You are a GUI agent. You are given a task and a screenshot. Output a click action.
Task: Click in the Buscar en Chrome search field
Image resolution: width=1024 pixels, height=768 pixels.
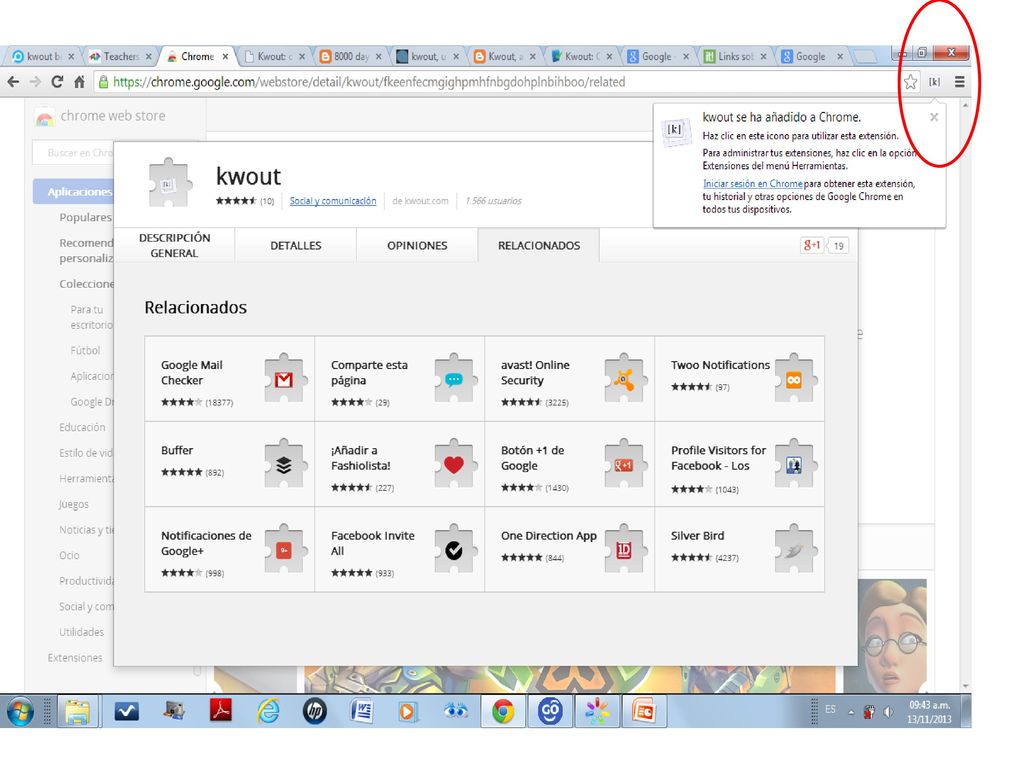(73, 153)
